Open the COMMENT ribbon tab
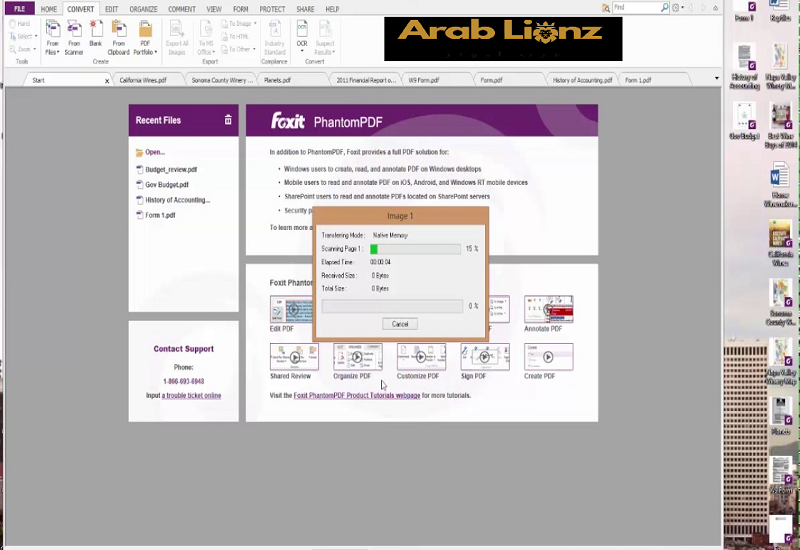Screen dimensions: 800x550 coord(182,9)
